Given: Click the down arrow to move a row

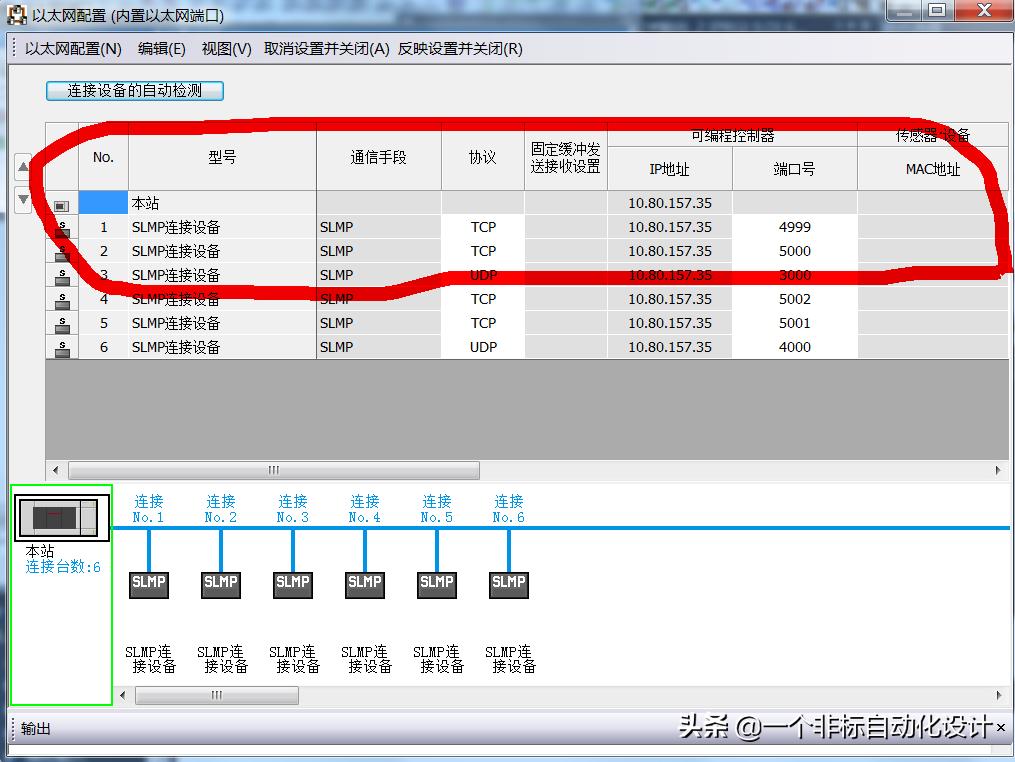Looking at the screenshot, I should 23,199.
